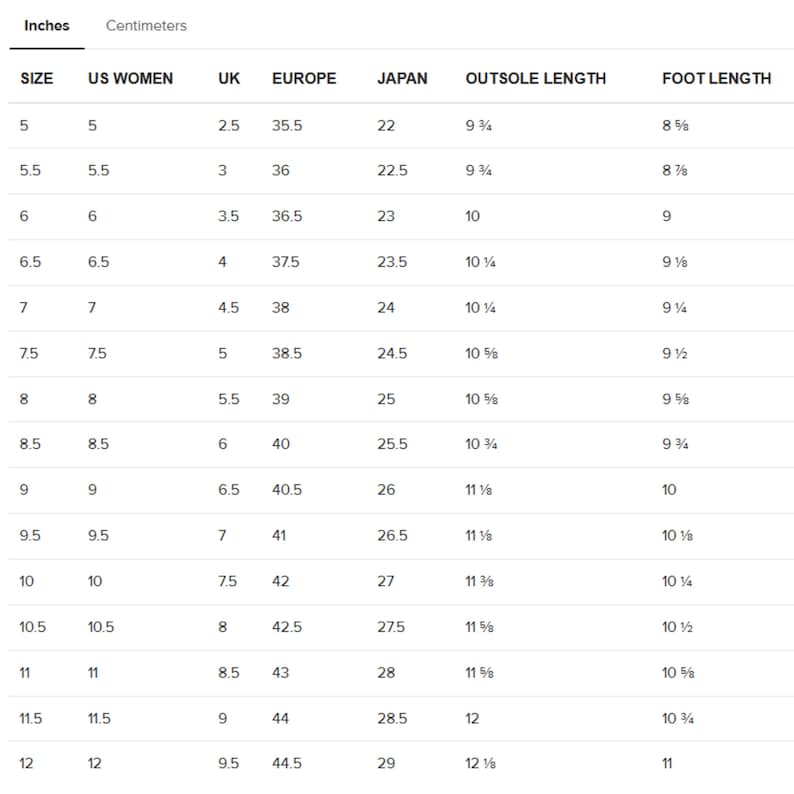
Task: Click the UK column header
Action: pyautogui.click(x=229, y=78)
